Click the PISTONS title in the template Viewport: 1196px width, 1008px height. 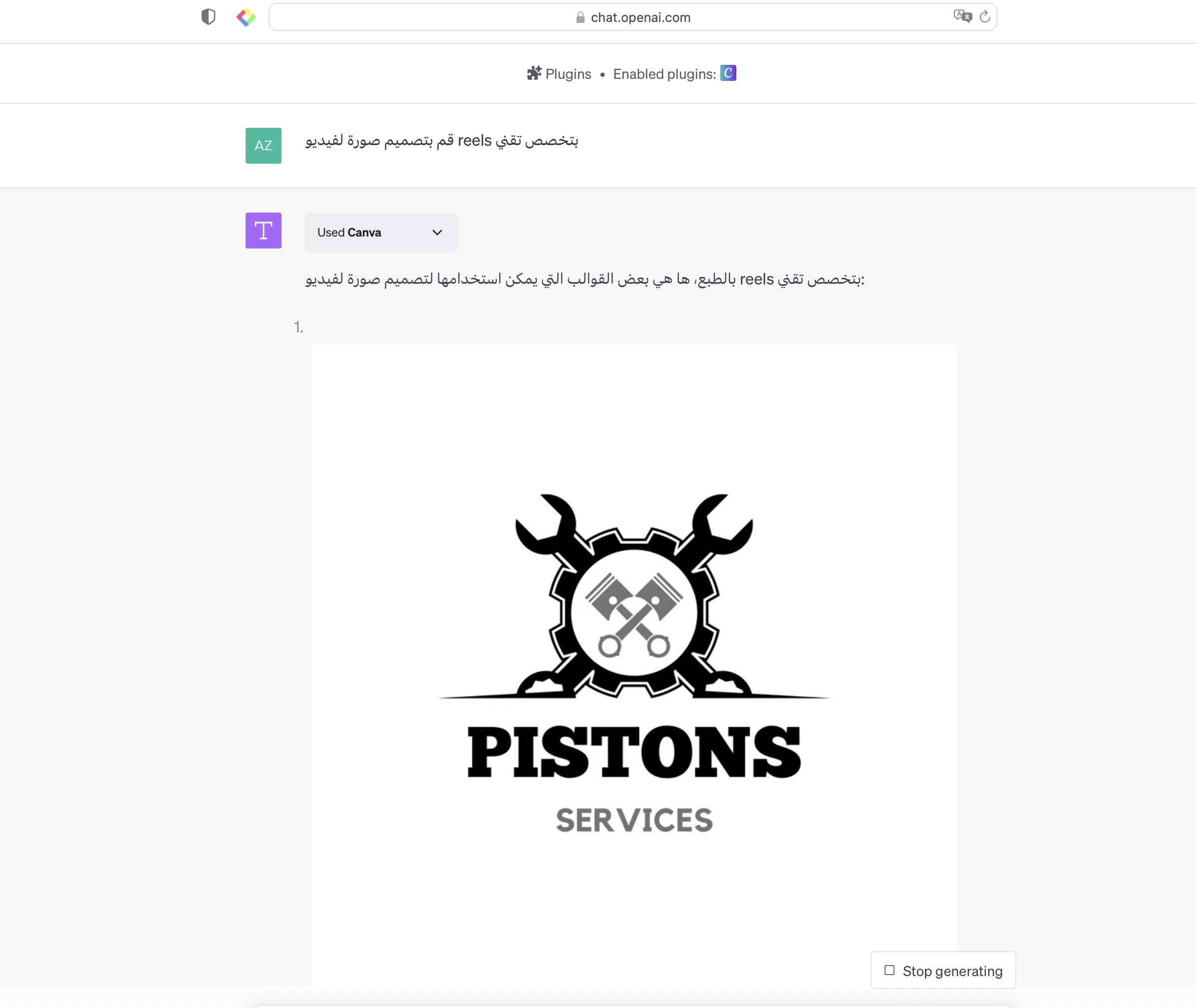[x=634, y=752]
